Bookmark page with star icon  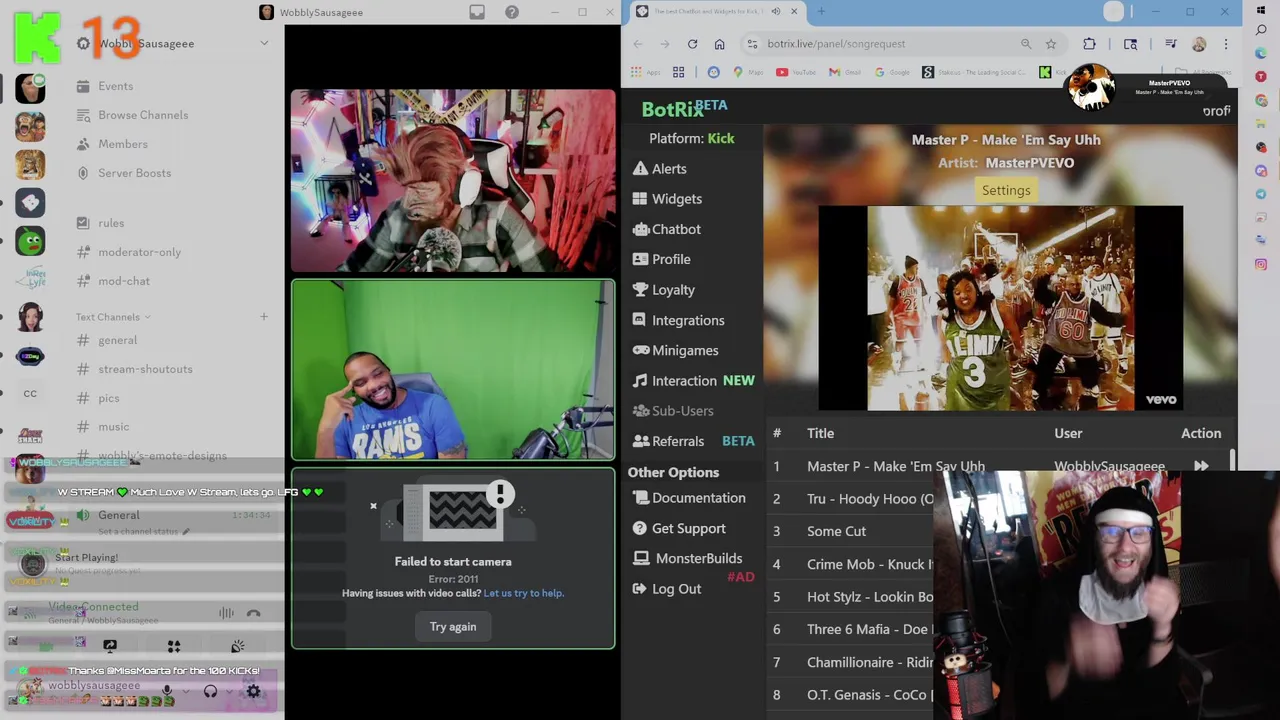(x=1051, y=44)
